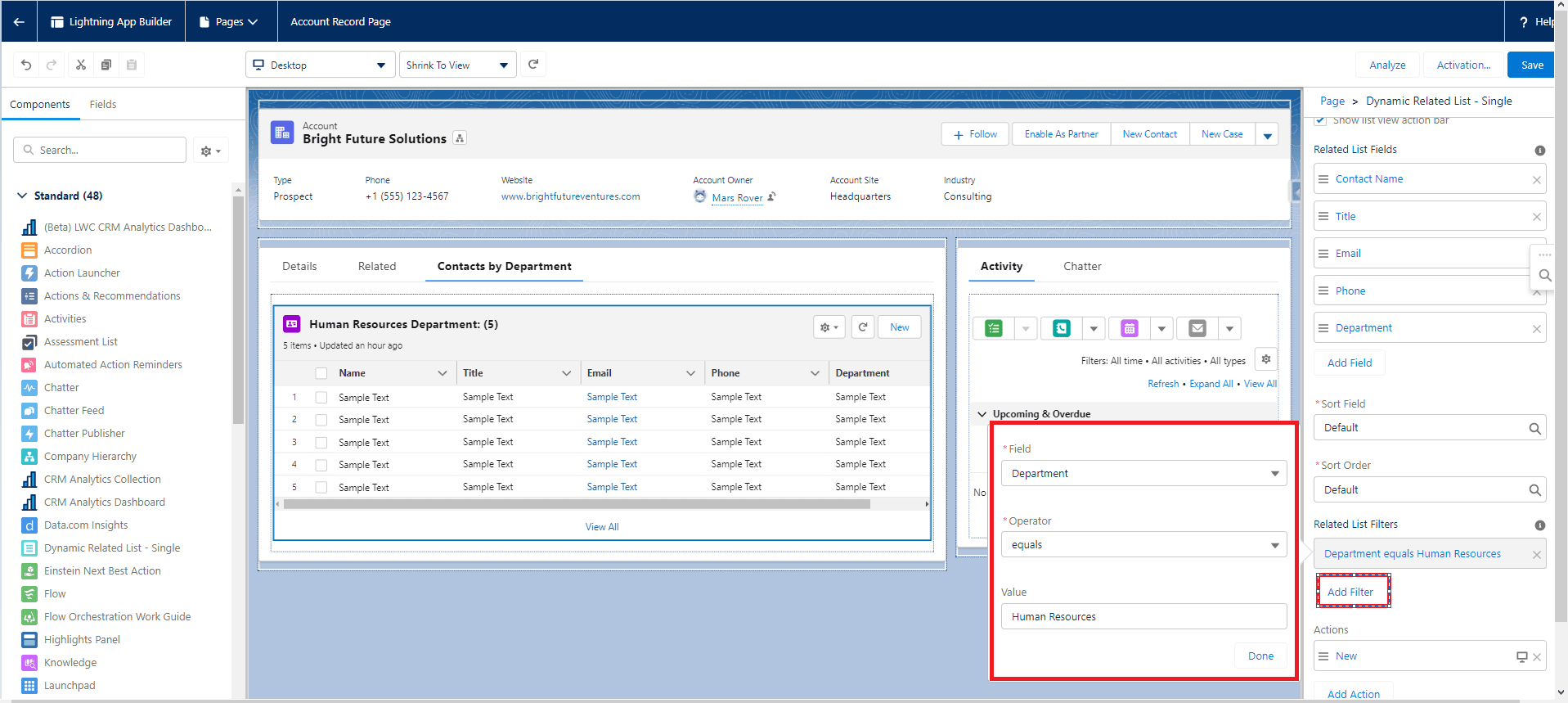Click the Add Filter button
Viewport: 1568px width, 703px height.
point(1353,592)
